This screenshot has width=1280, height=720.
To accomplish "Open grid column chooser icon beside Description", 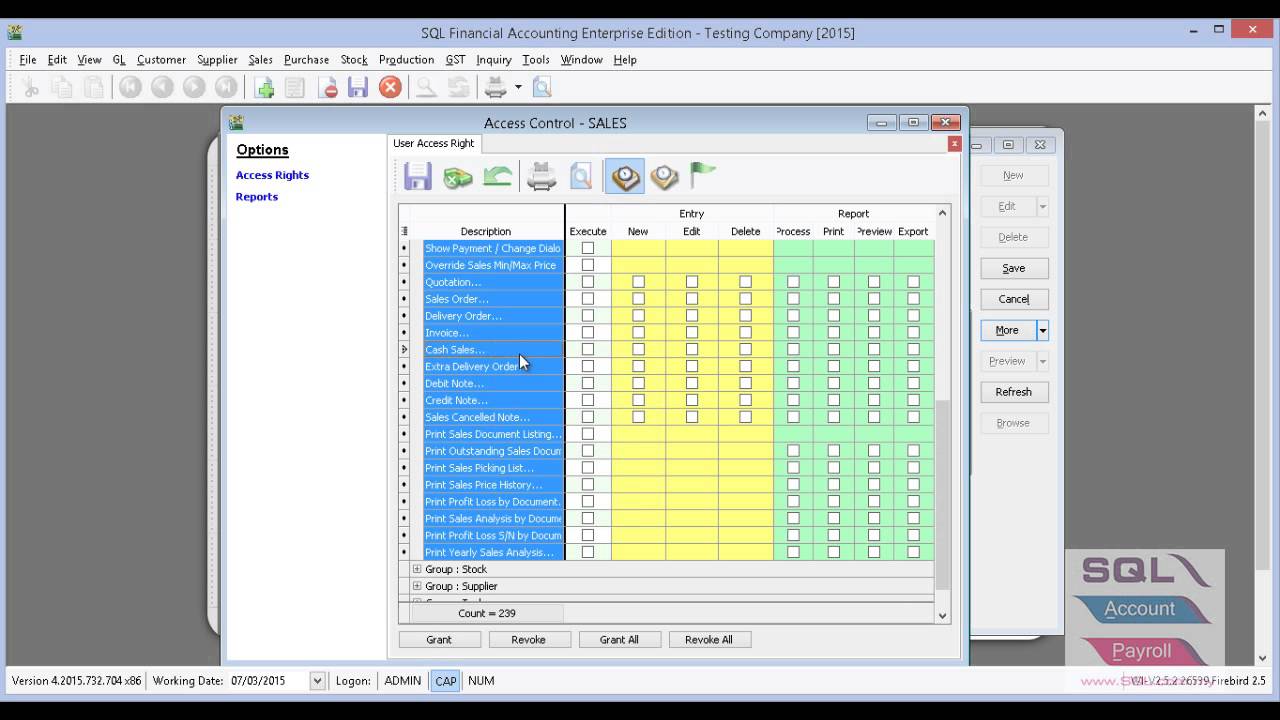I will point(404,231).
